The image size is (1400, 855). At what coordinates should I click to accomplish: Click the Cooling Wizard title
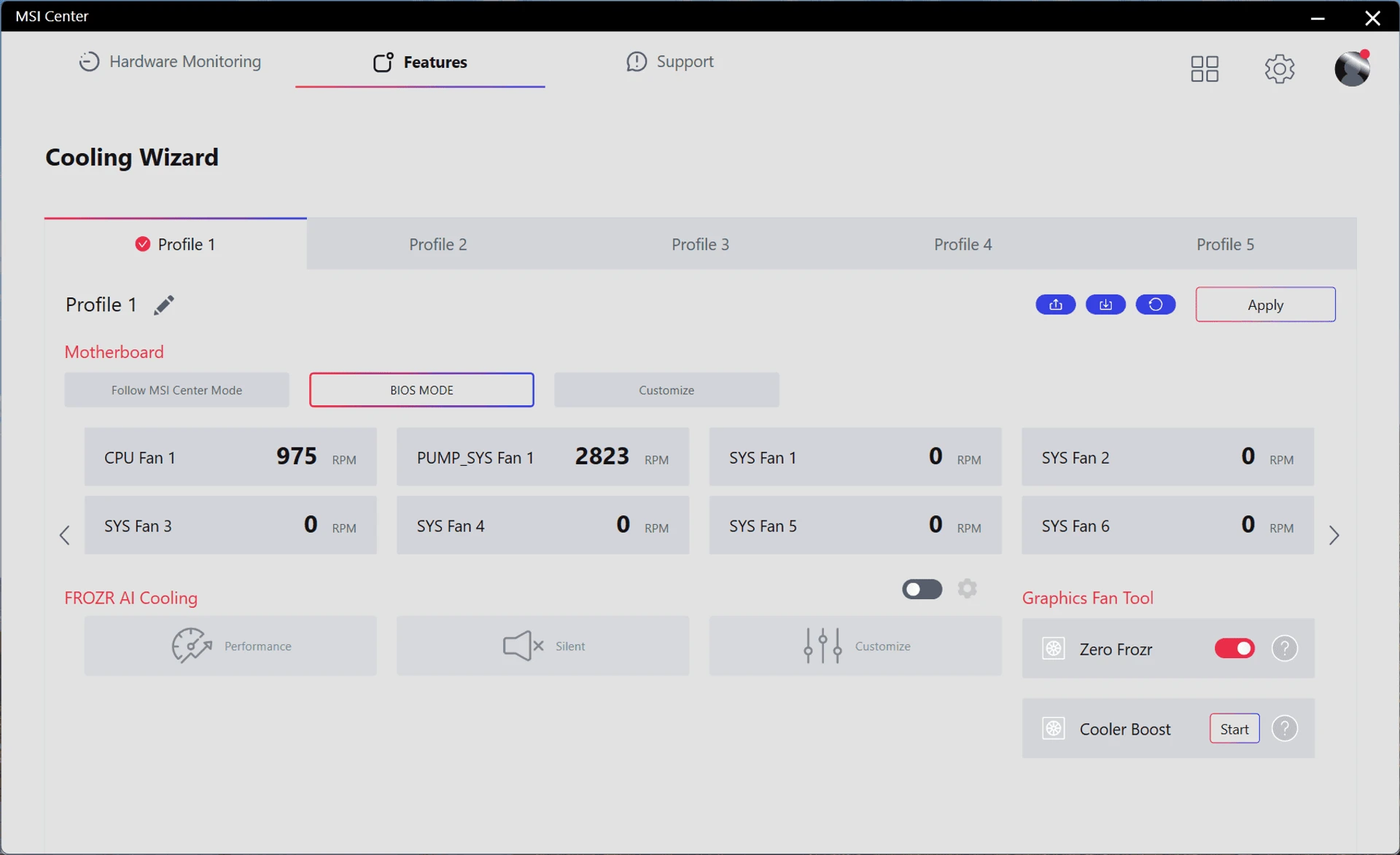pyautogui.click(x=132, y=157)
